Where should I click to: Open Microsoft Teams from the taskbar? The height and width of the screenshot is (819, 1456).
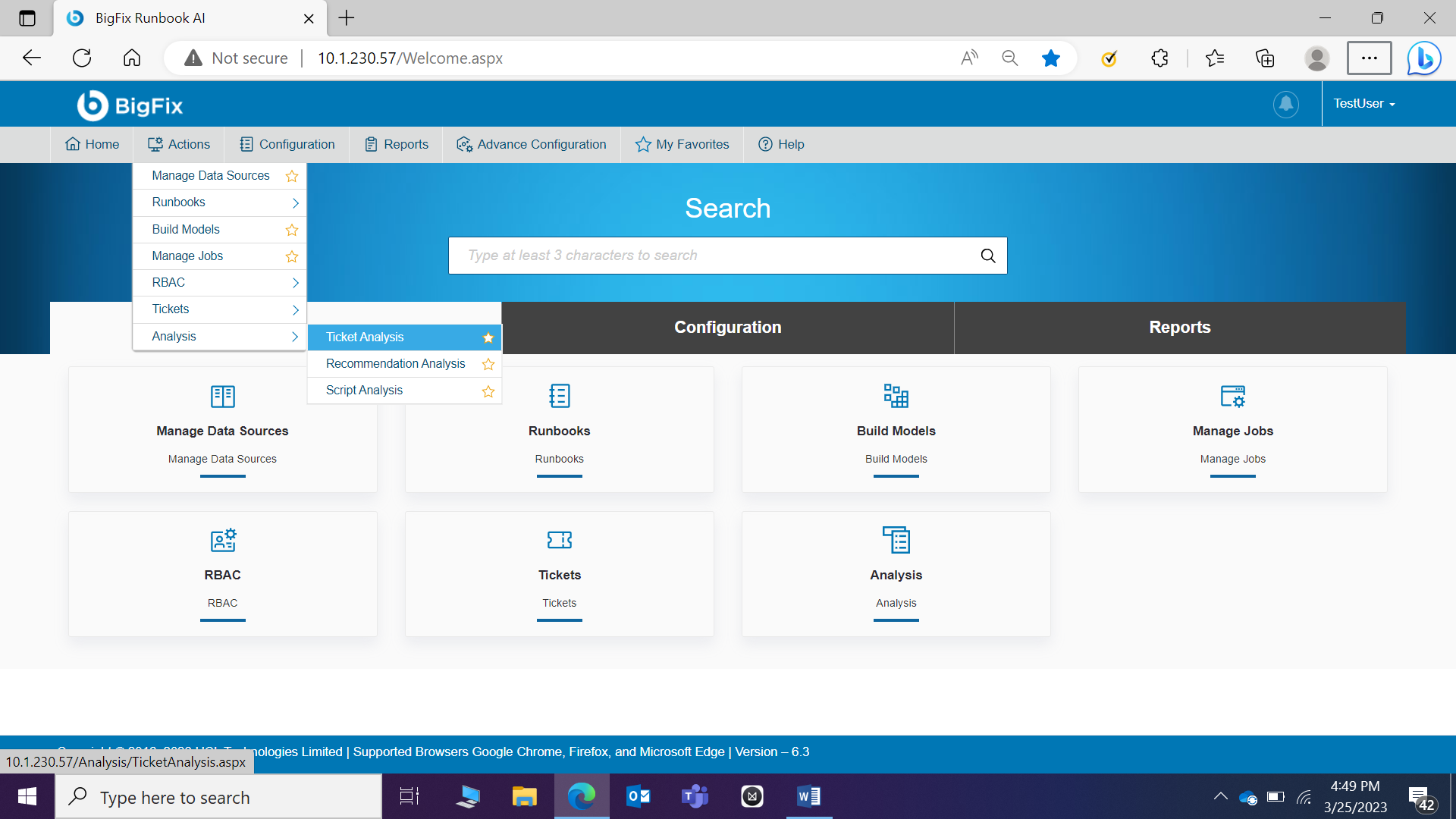click(x=694, y=796)
